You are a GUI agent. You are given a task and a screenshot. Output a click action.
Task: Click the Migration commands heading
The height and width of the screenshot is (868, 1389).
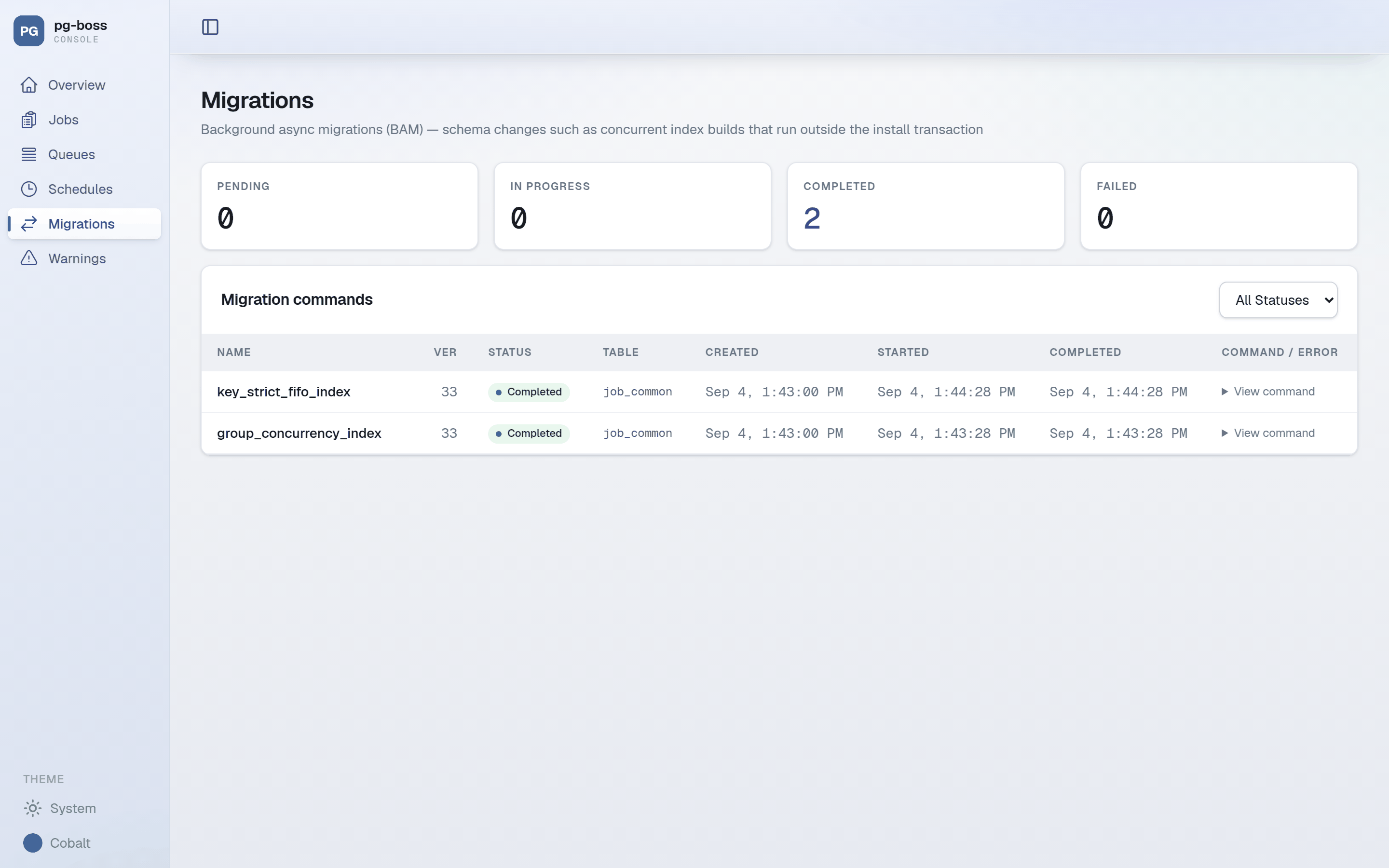pos(297,299)
